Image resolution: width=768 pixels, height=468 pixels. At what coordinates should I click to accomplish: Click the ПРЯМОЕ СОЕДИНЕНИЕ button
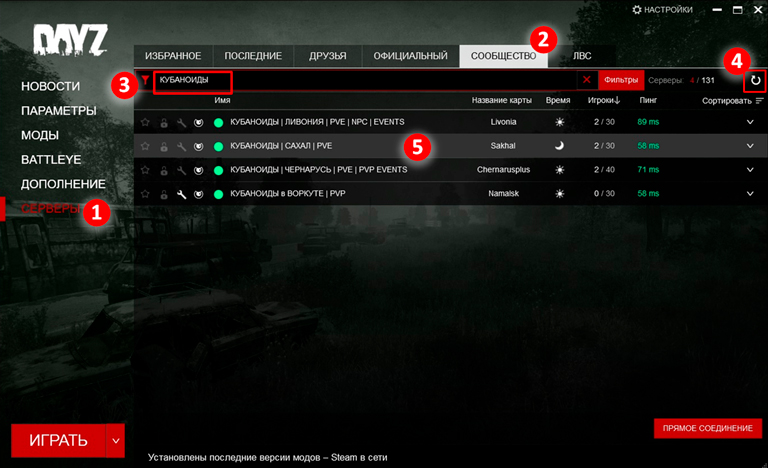pos(708,428)
